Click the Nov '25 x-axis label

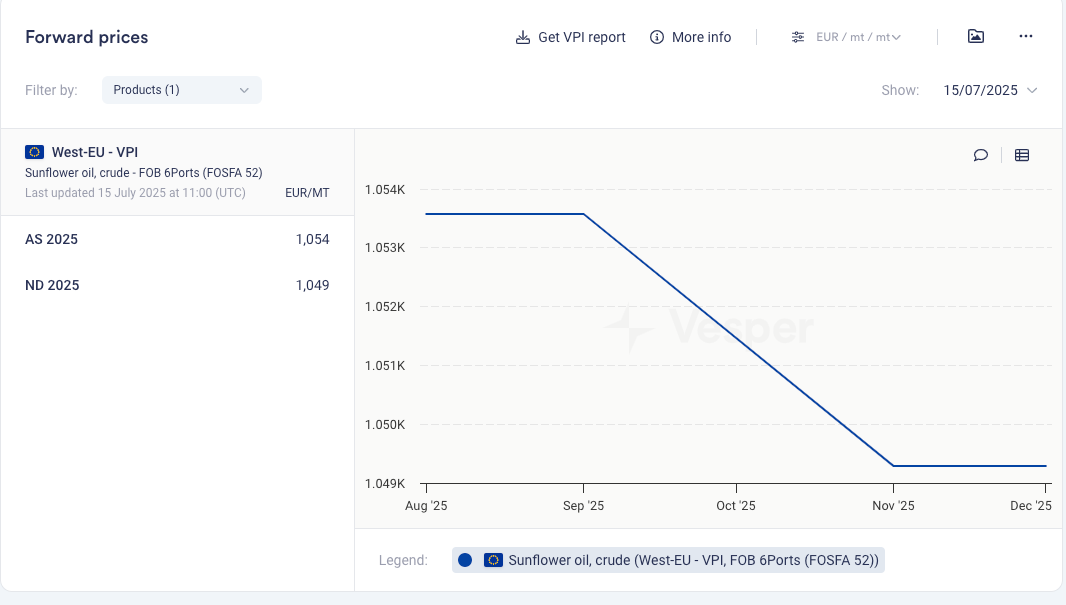893,506
